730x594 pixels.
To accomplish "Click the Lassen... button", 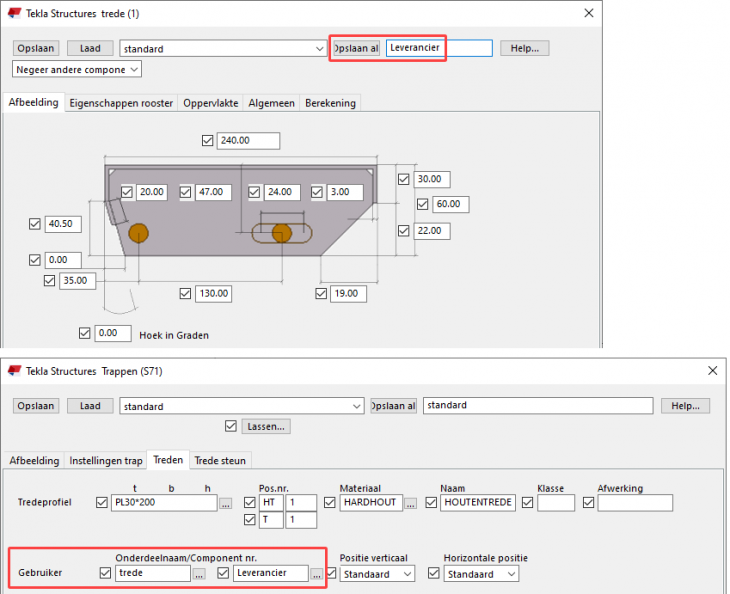I will [268, 426].
